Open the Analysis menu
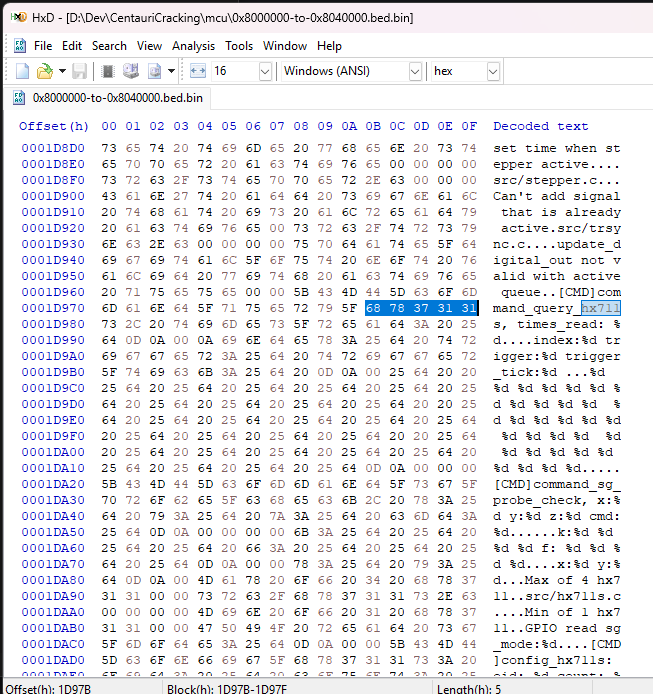 [193, 46]
